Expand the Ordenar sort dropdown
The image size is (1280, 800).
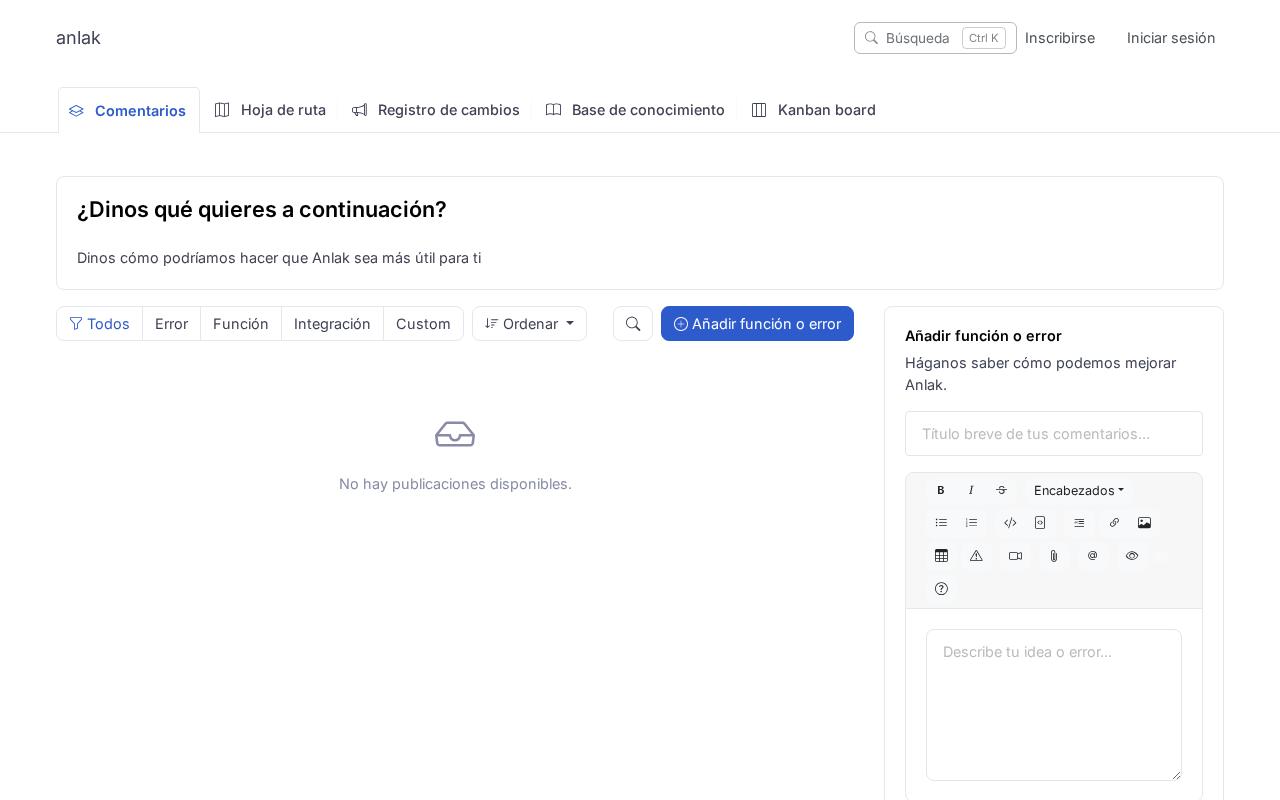[x=529, y=323]
